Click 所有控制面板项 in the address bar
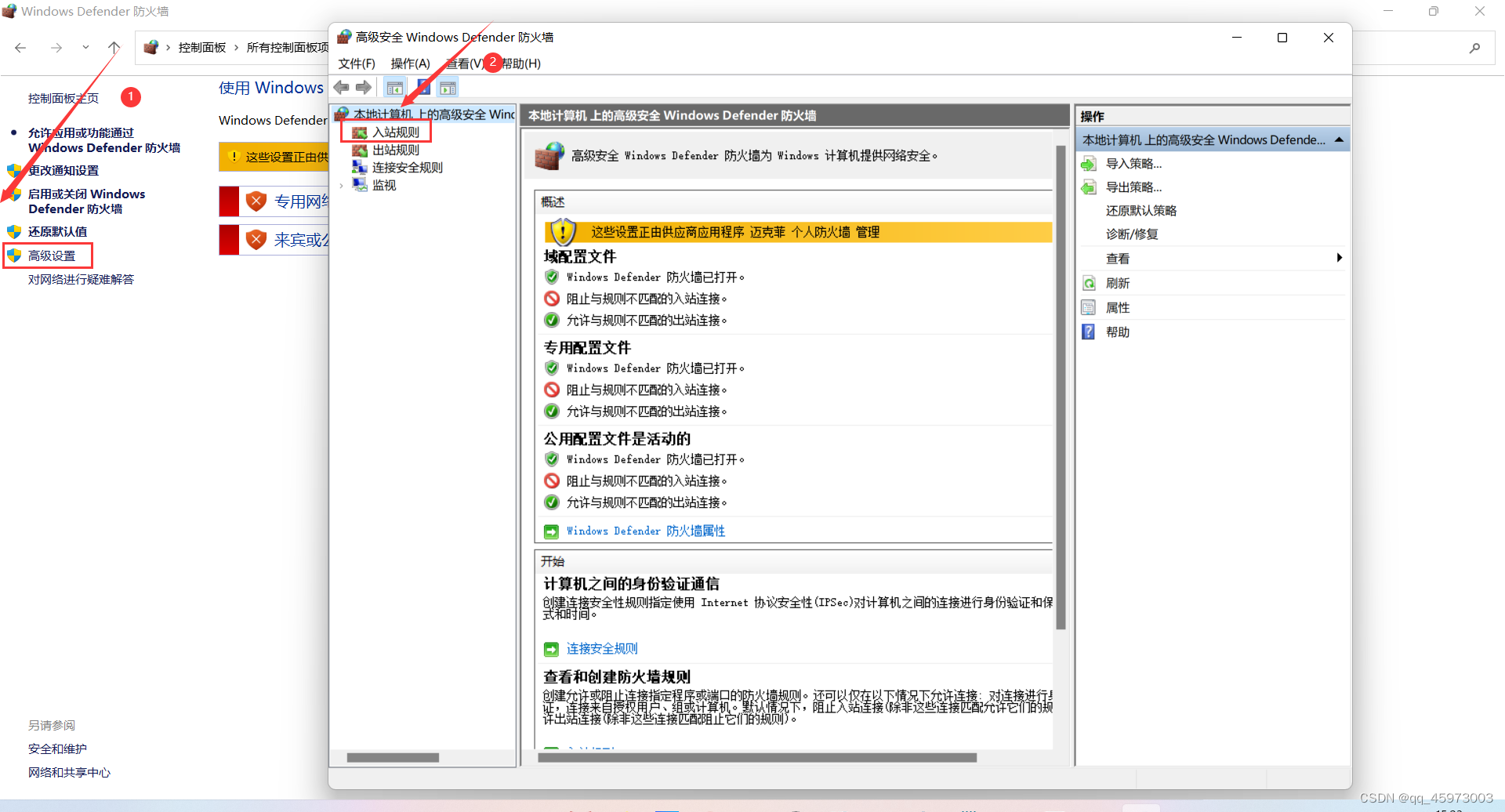The image size is (1505, 812). pyautogui.click(x=288, y=48)
